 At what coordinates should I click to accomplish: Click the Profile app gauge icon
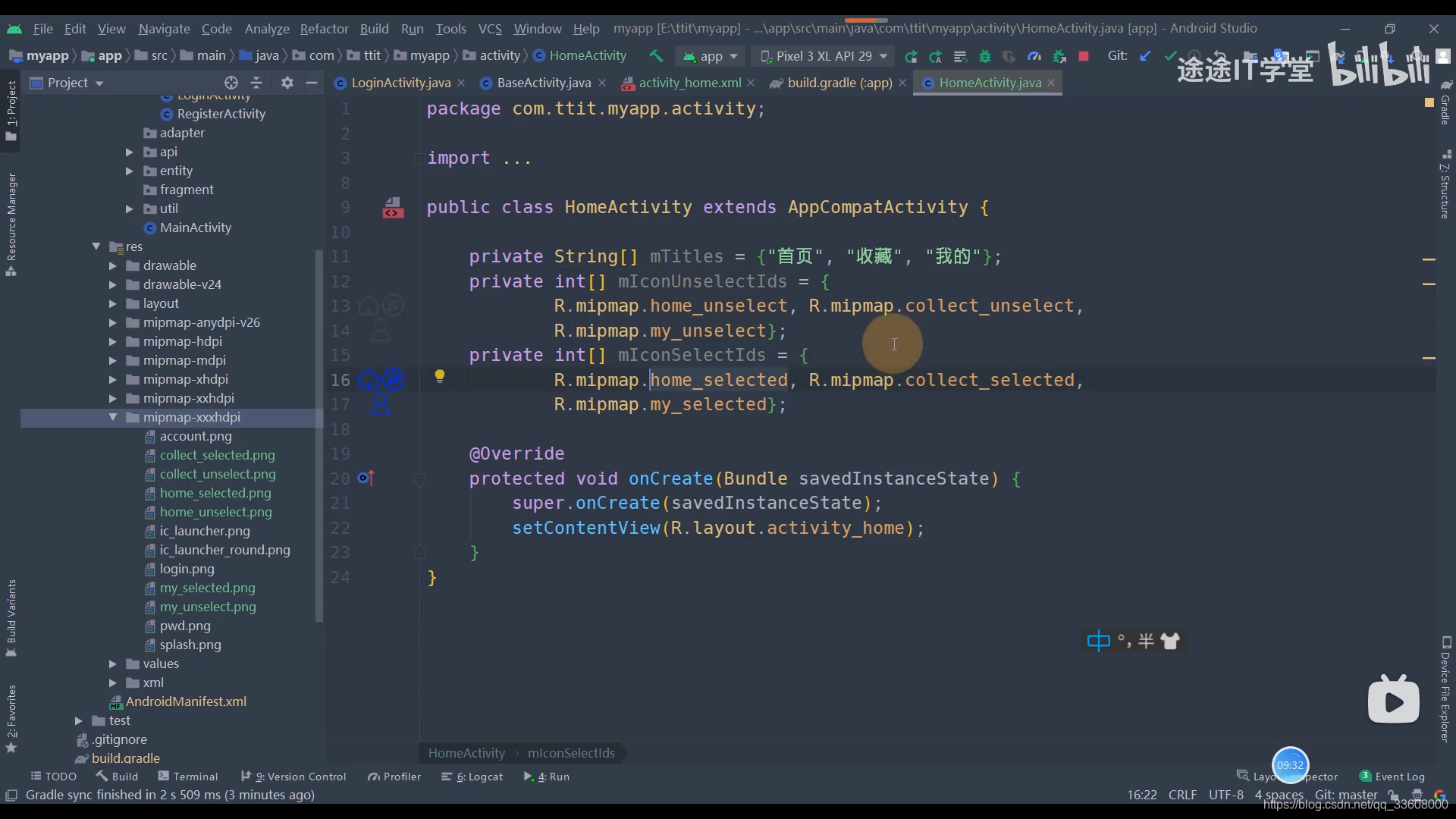pyautogui.click(x=1034, y=56)
